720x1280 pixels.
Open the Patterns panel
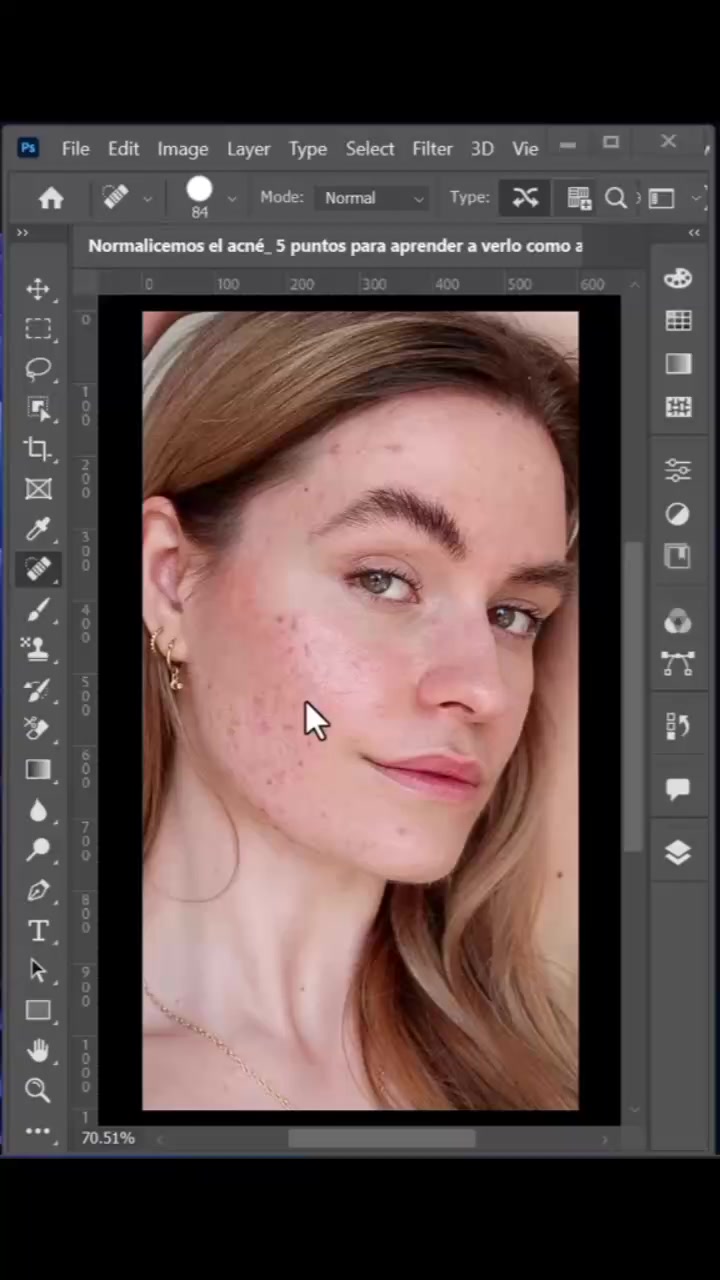pyautogui.click(x=678, y=407)
